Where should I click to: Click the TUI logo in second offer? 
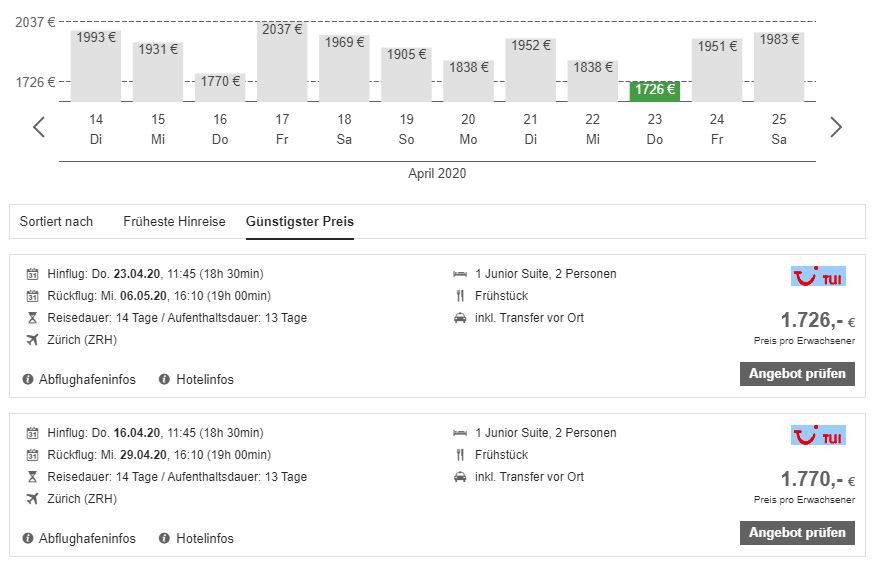(x=818, y=435)
